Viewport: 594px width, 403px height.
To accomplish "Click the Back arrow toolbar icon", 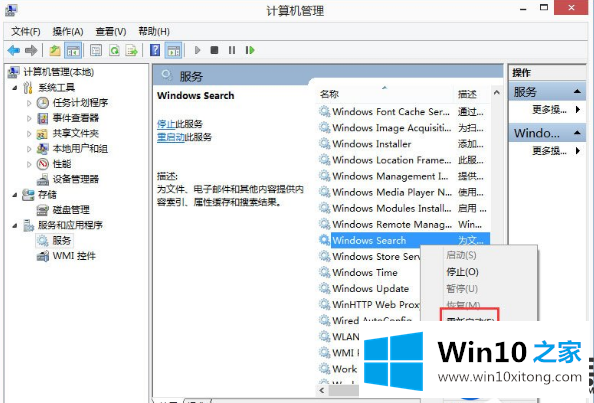I will pyautogui.click(x=14, y=50).
